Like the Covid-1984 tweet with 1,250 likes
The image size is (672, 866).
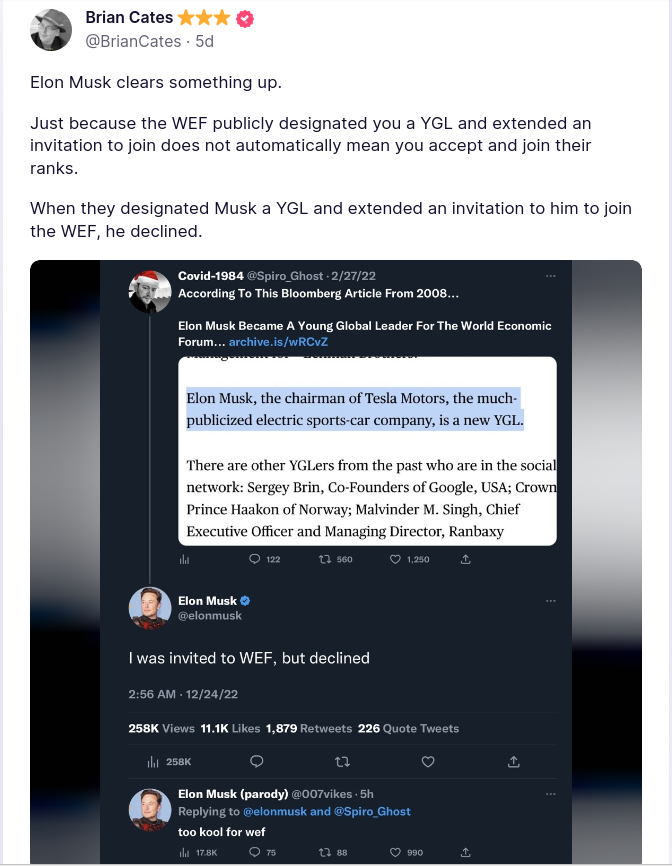pos(396,559)
